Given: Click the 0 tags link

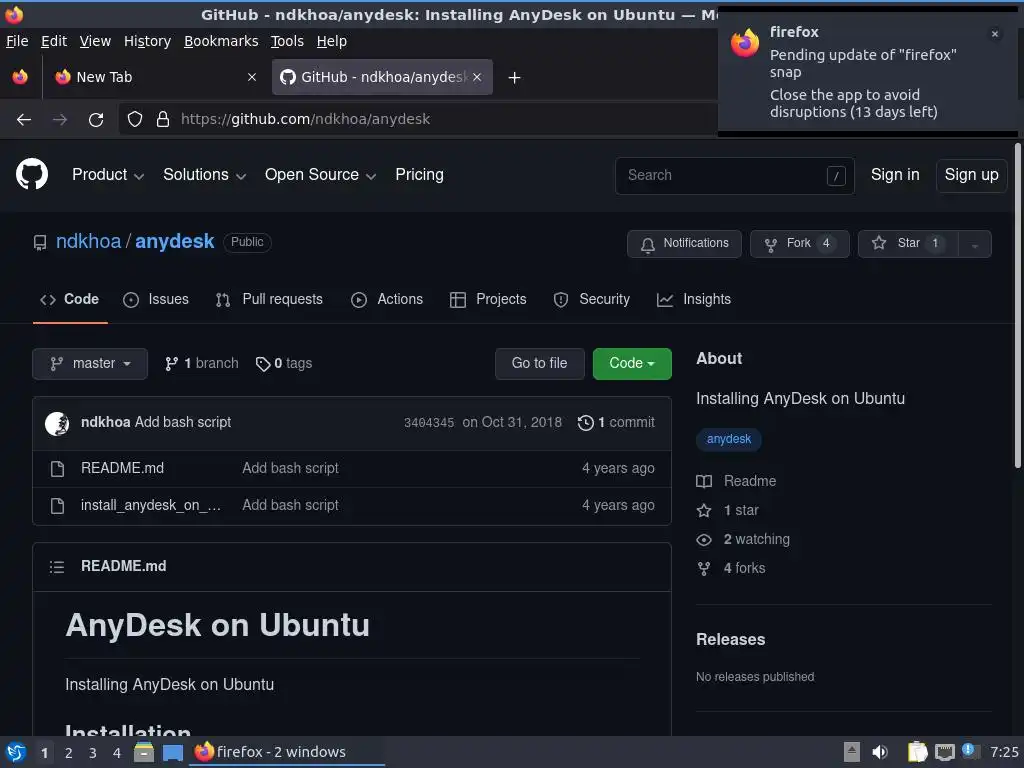Looking at the screenshot, I should (283, 364).
